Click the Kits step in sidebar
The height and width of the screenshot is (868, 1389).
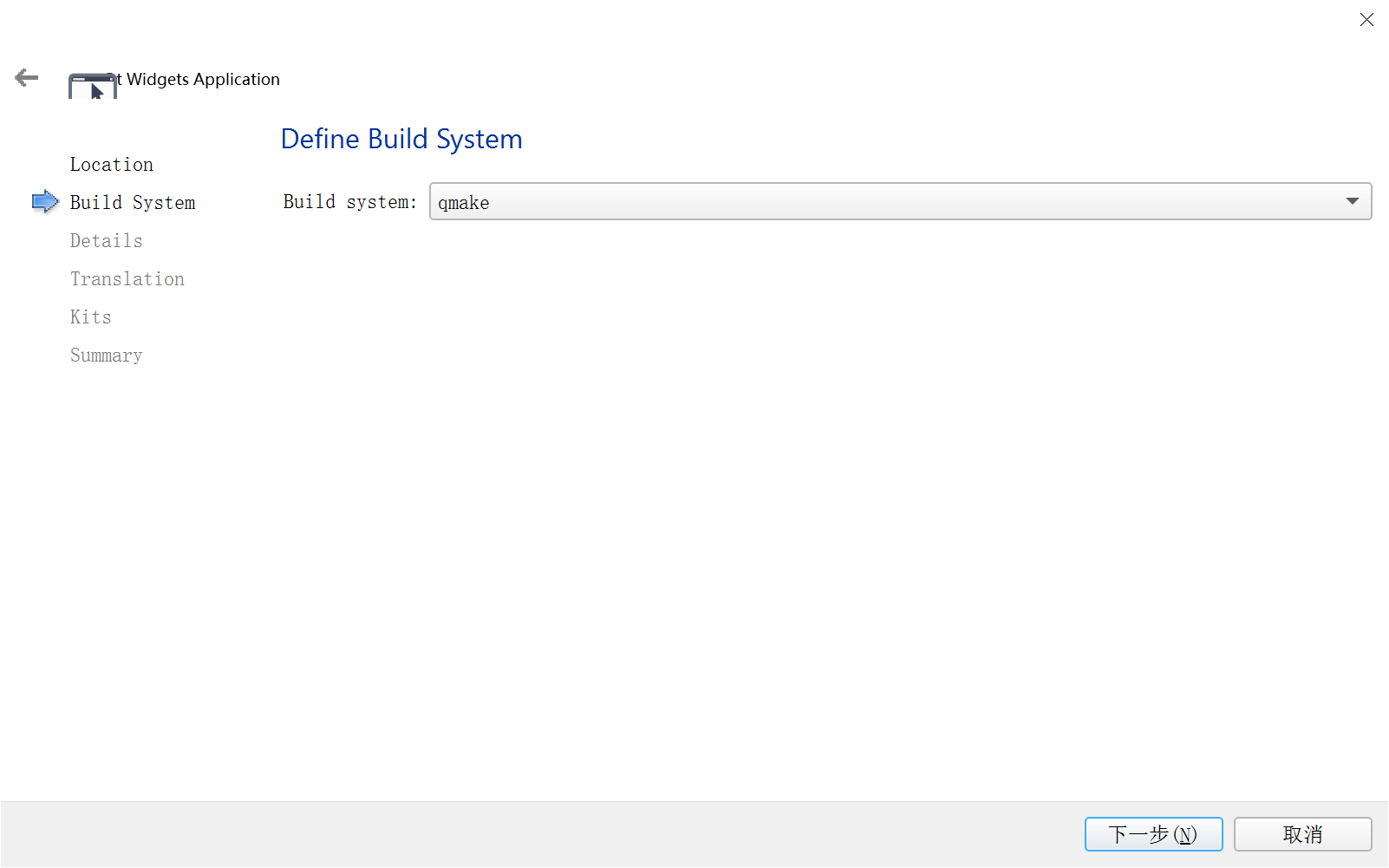pos(91,317)
